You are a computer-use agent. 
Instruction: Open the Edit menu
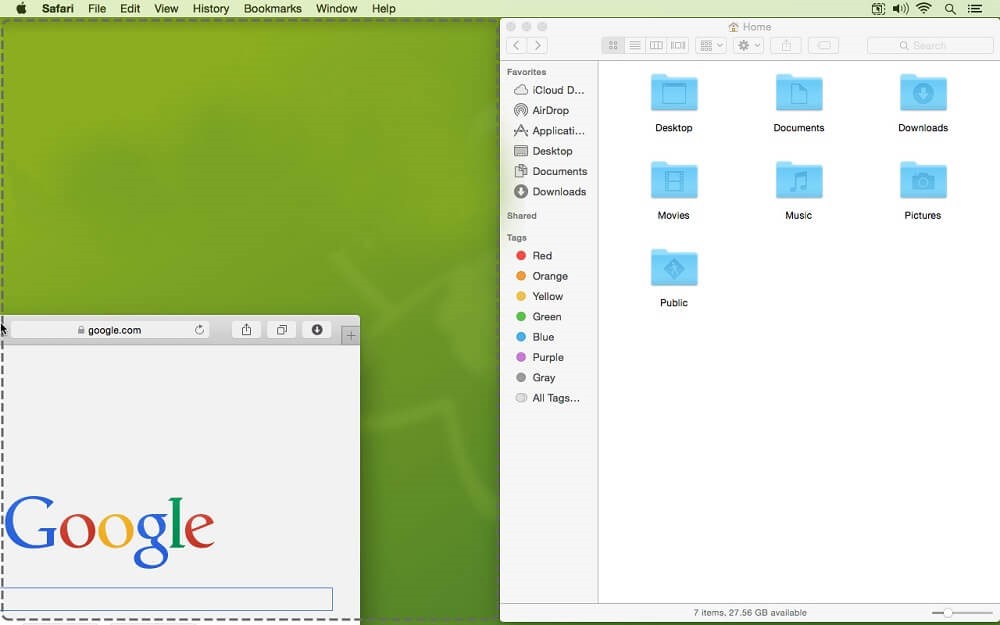(x=130, y=8)
